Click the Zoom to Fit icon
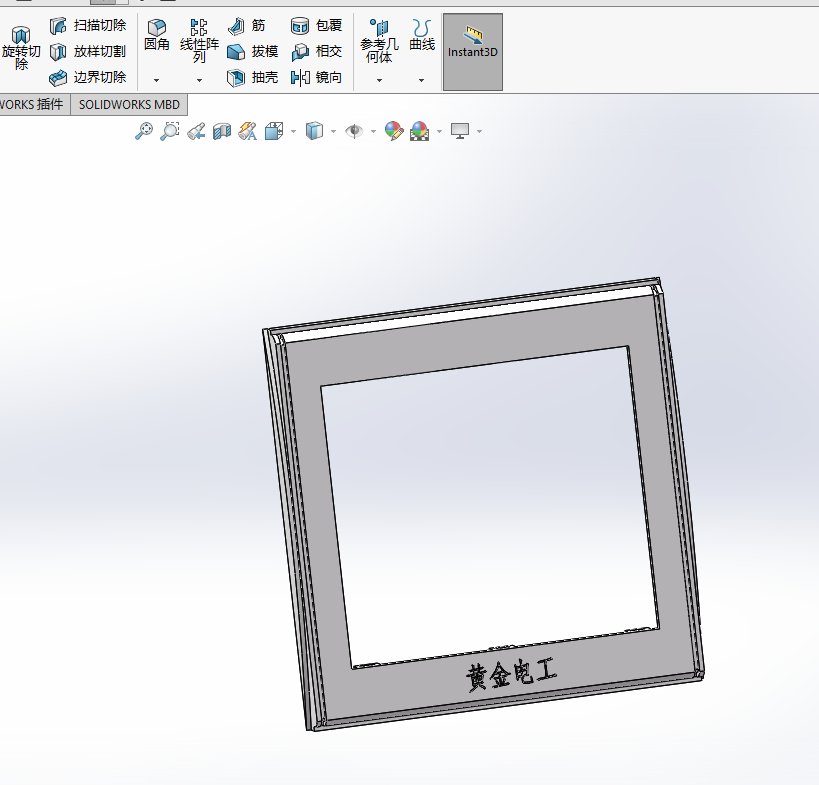This screenshot has width=819, height=785. 144,131
